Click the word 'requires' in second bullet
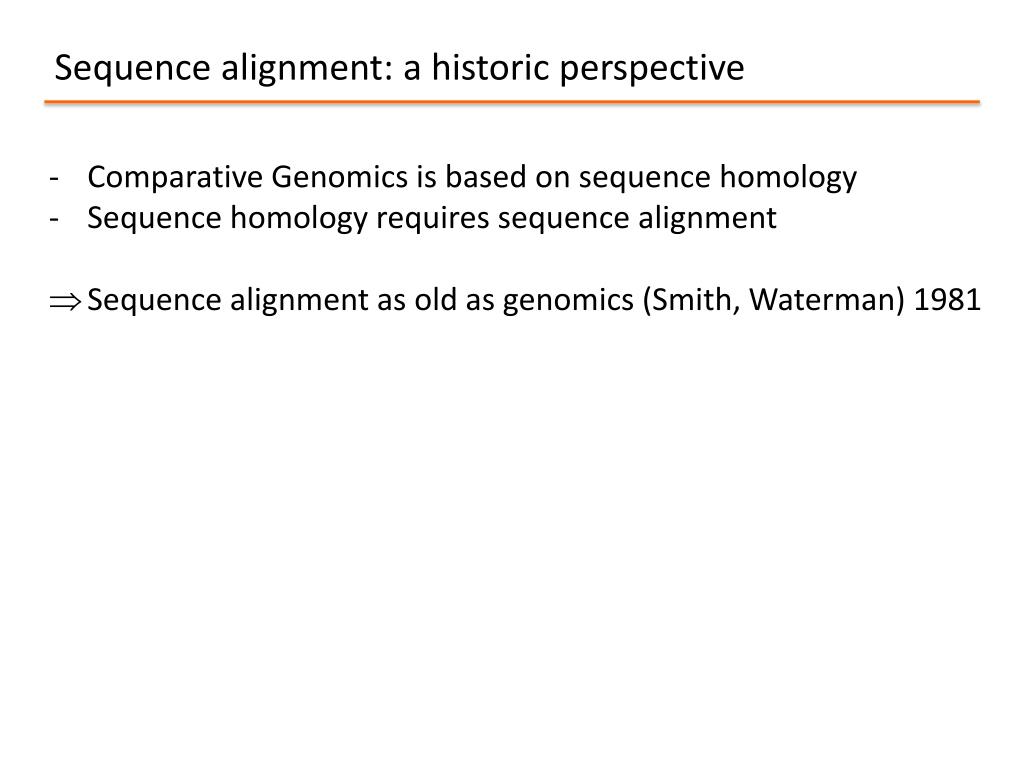Image resolution: width=1024 pixels, height=768 pixels. click(432, 219)
